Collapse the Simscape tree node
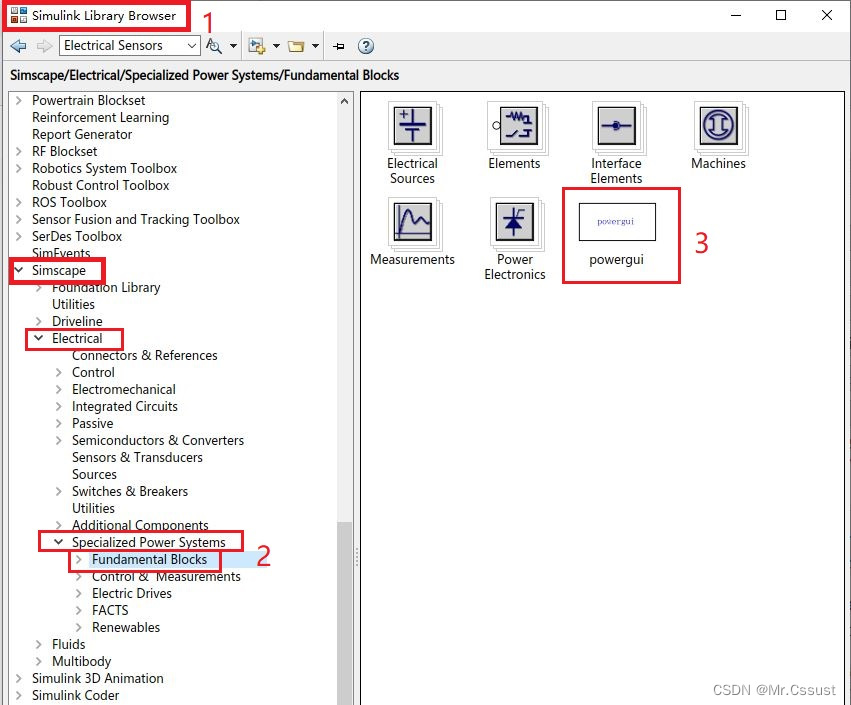Viewport: 851px width, 705px height. point(19,270)
